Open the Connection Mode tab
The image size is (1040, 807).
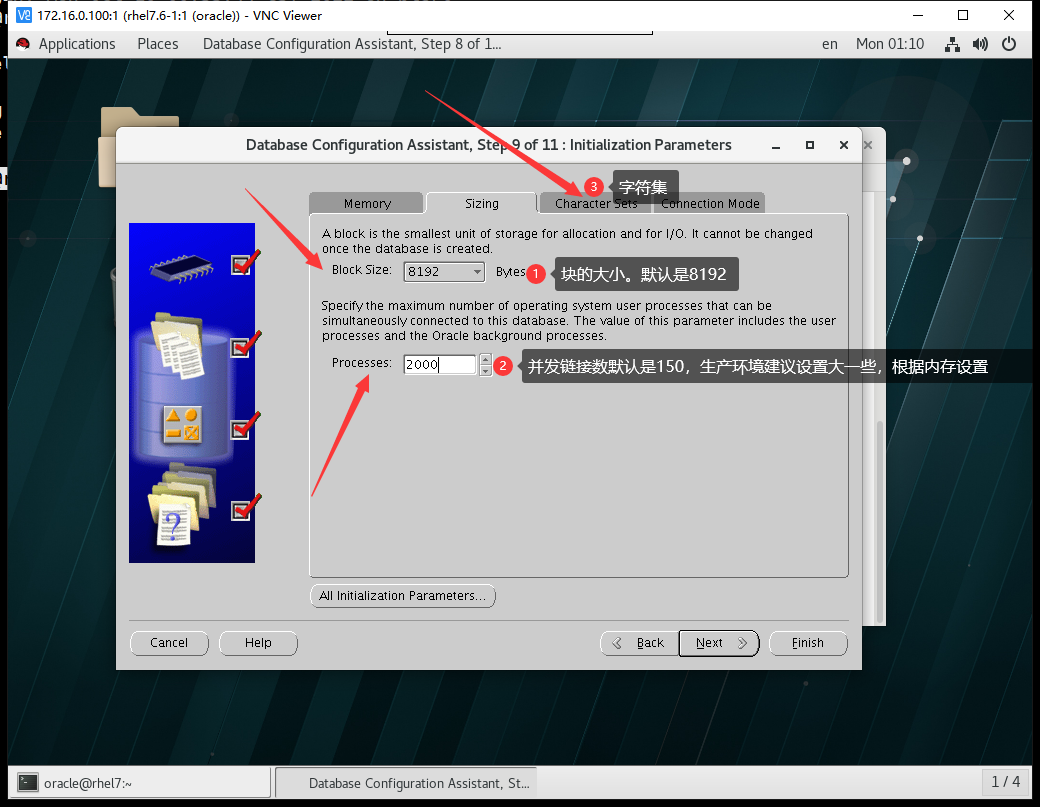click(x=710, y=203)
